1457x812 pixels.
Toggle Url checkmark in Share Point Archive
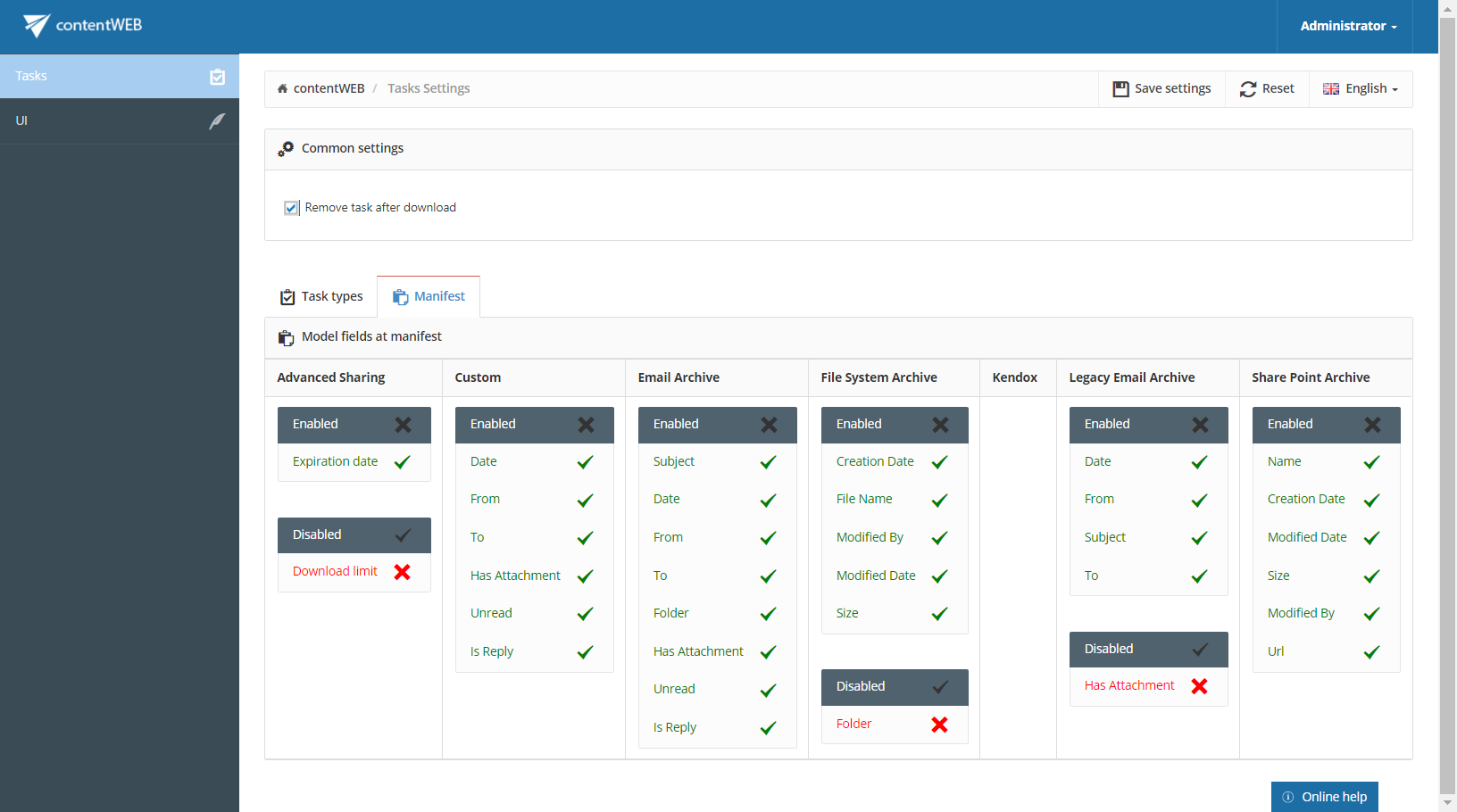click(x=1372, y=652)
